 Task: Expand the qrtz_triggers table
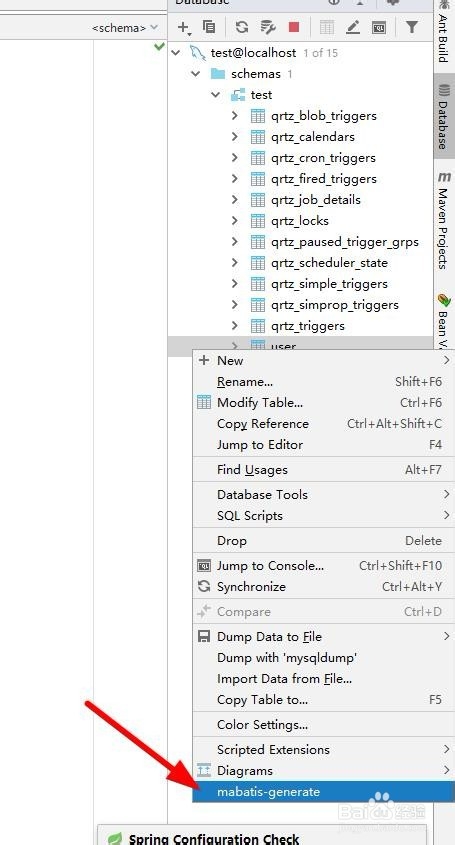tap(235, 326)
